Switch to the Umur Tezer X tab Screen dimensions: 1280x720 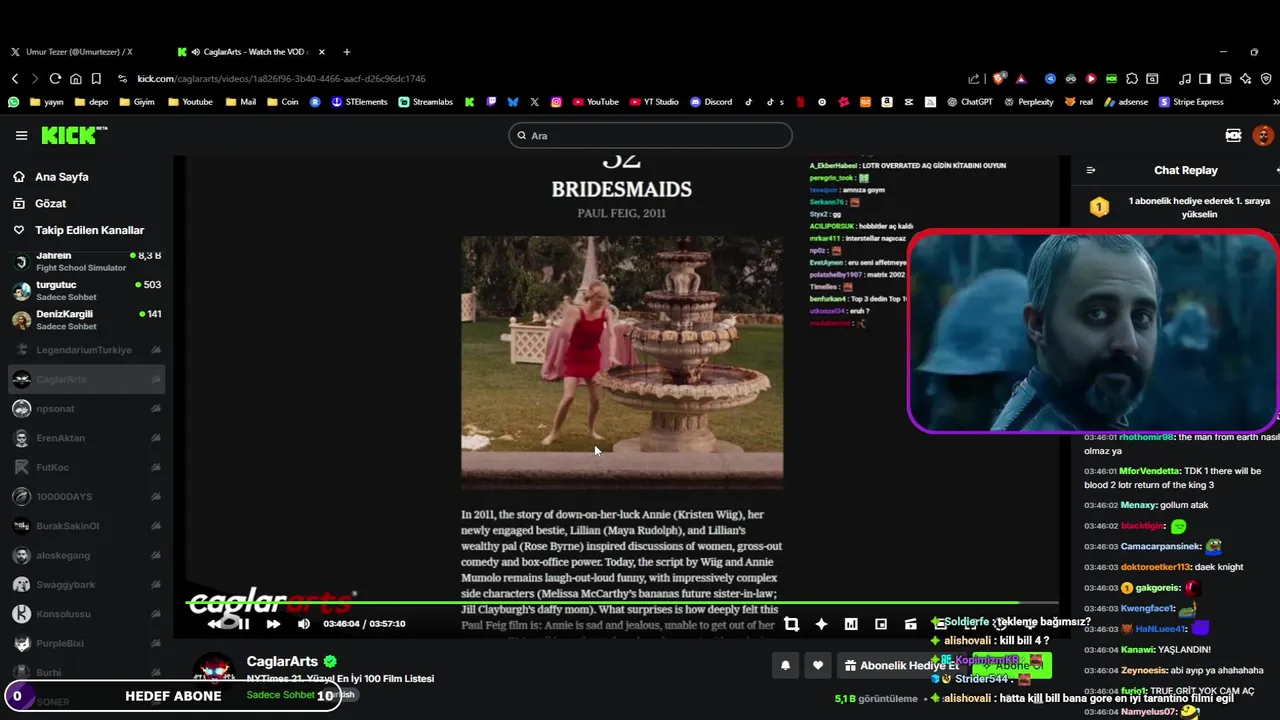[x=80, y=52]
